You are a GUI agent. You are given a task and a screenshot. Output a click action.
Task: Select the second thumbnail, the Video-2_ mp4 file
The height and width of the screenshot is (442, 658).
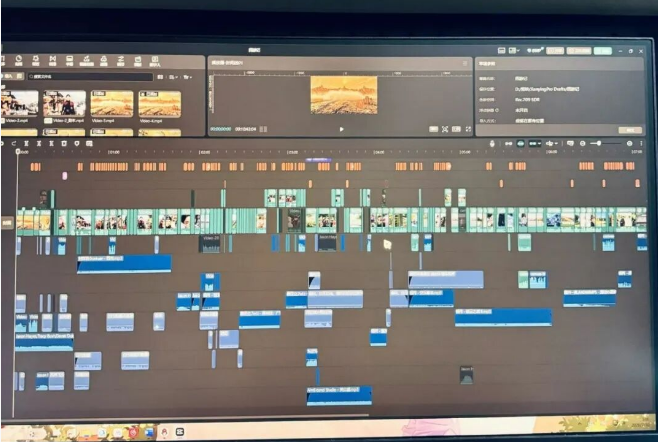tap(64, 103)
